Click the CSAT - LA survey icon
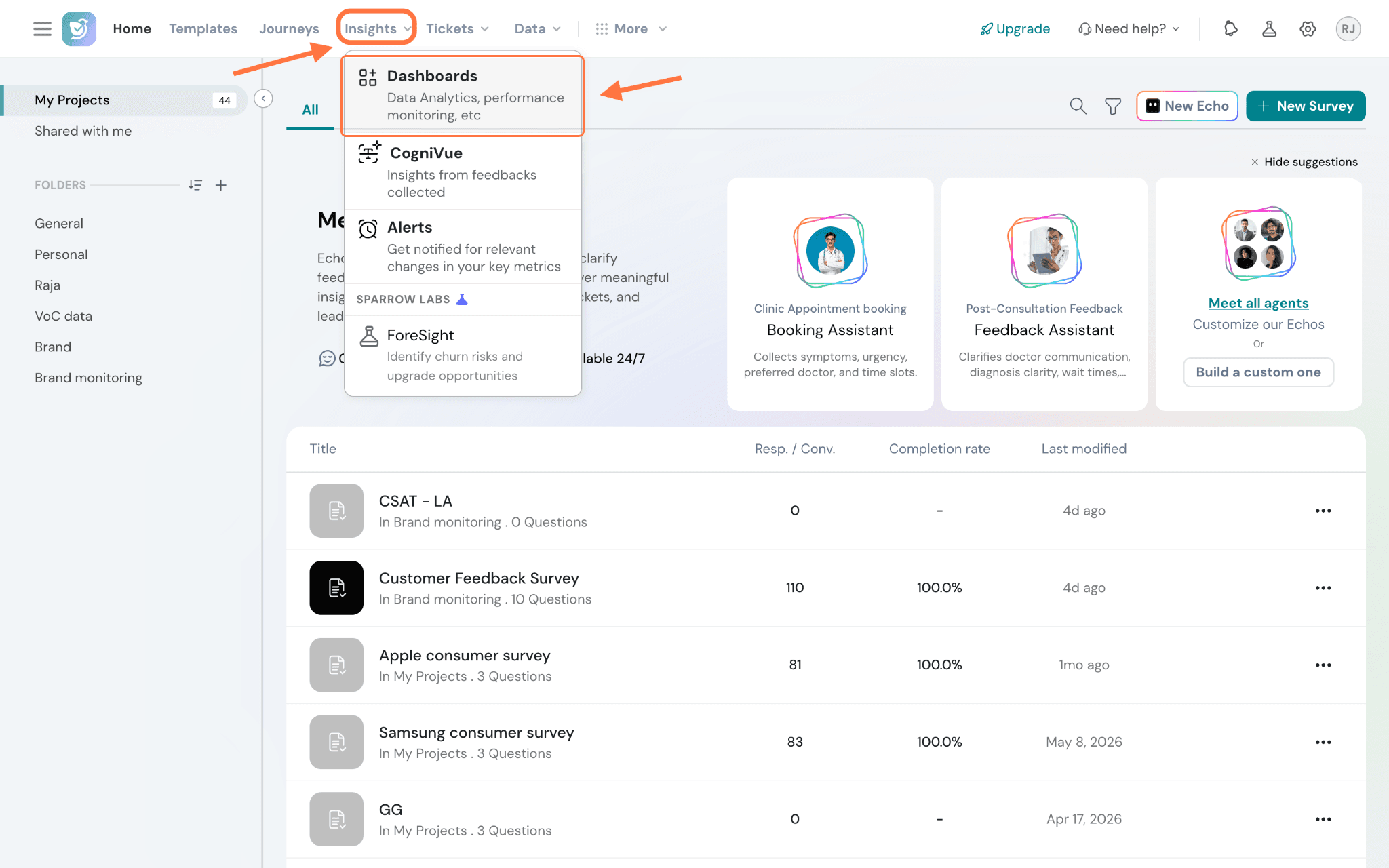The image size is (1389, 868). tap(336, 511)
